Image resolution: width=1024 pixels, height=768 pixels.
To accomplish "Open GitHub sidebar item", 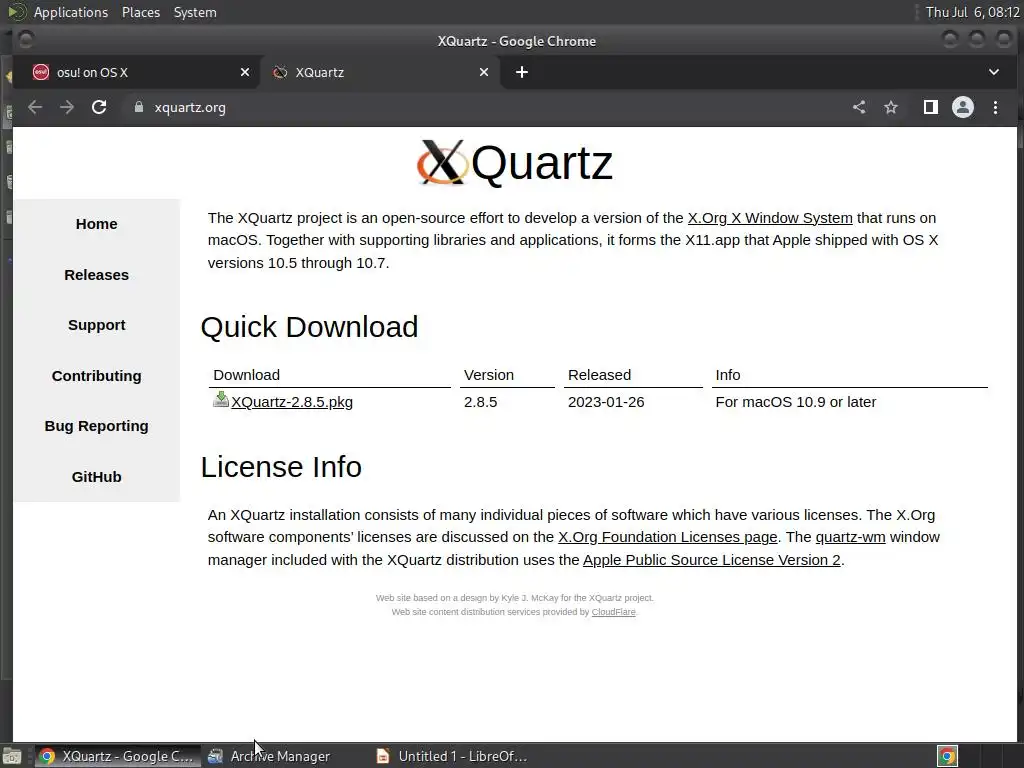I will pos(97,477).
